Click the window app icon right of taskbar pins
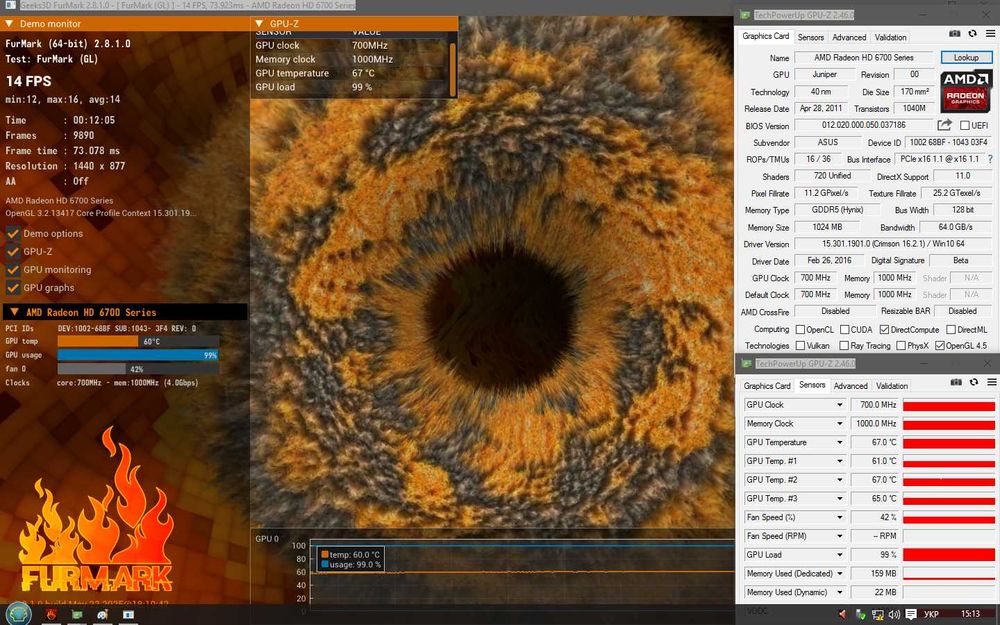 pos(128,615)
